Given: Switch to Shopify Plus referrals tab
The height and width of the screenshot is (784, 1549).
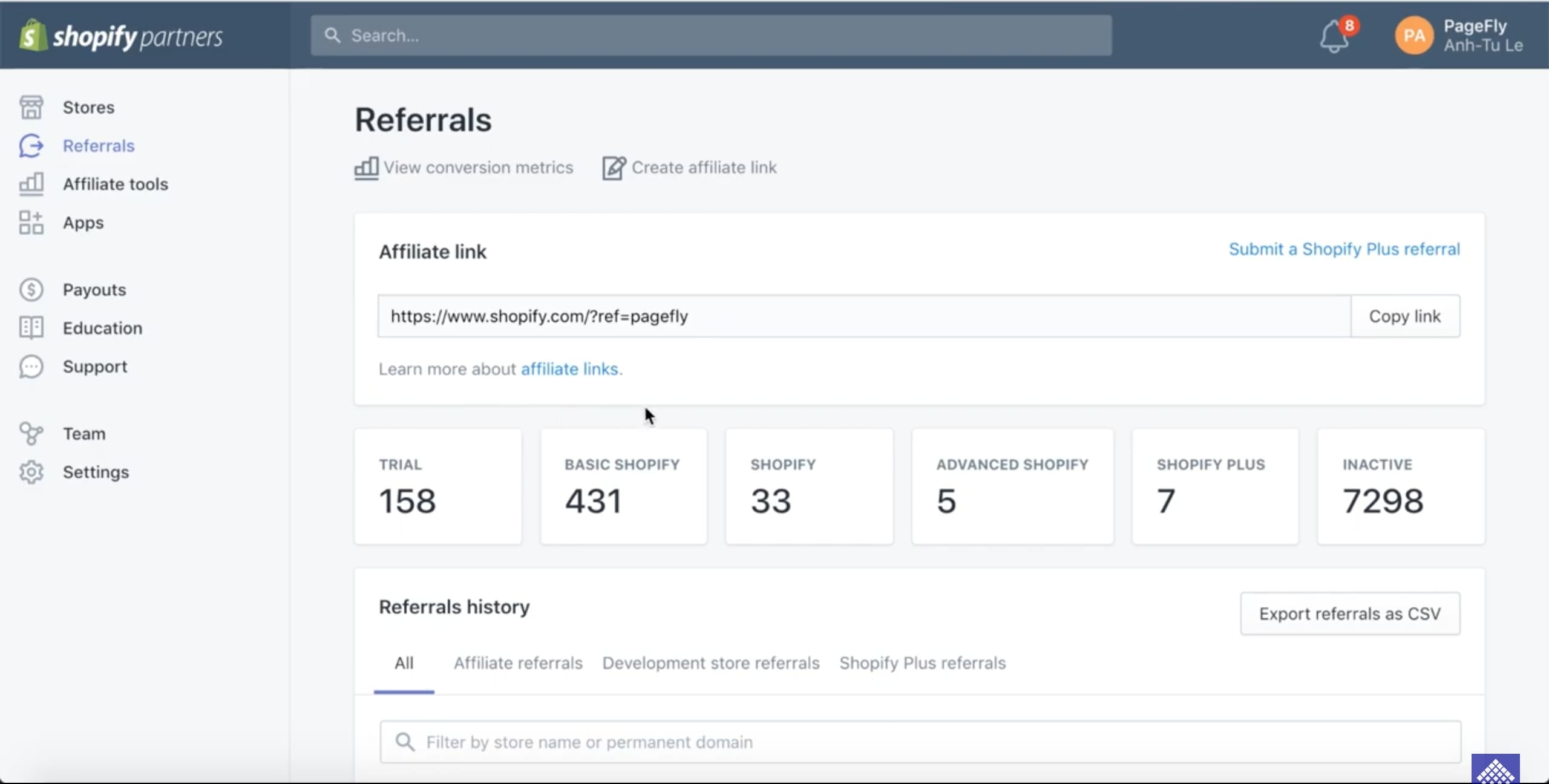Looking at the screenshot, I should click(922, 663).
